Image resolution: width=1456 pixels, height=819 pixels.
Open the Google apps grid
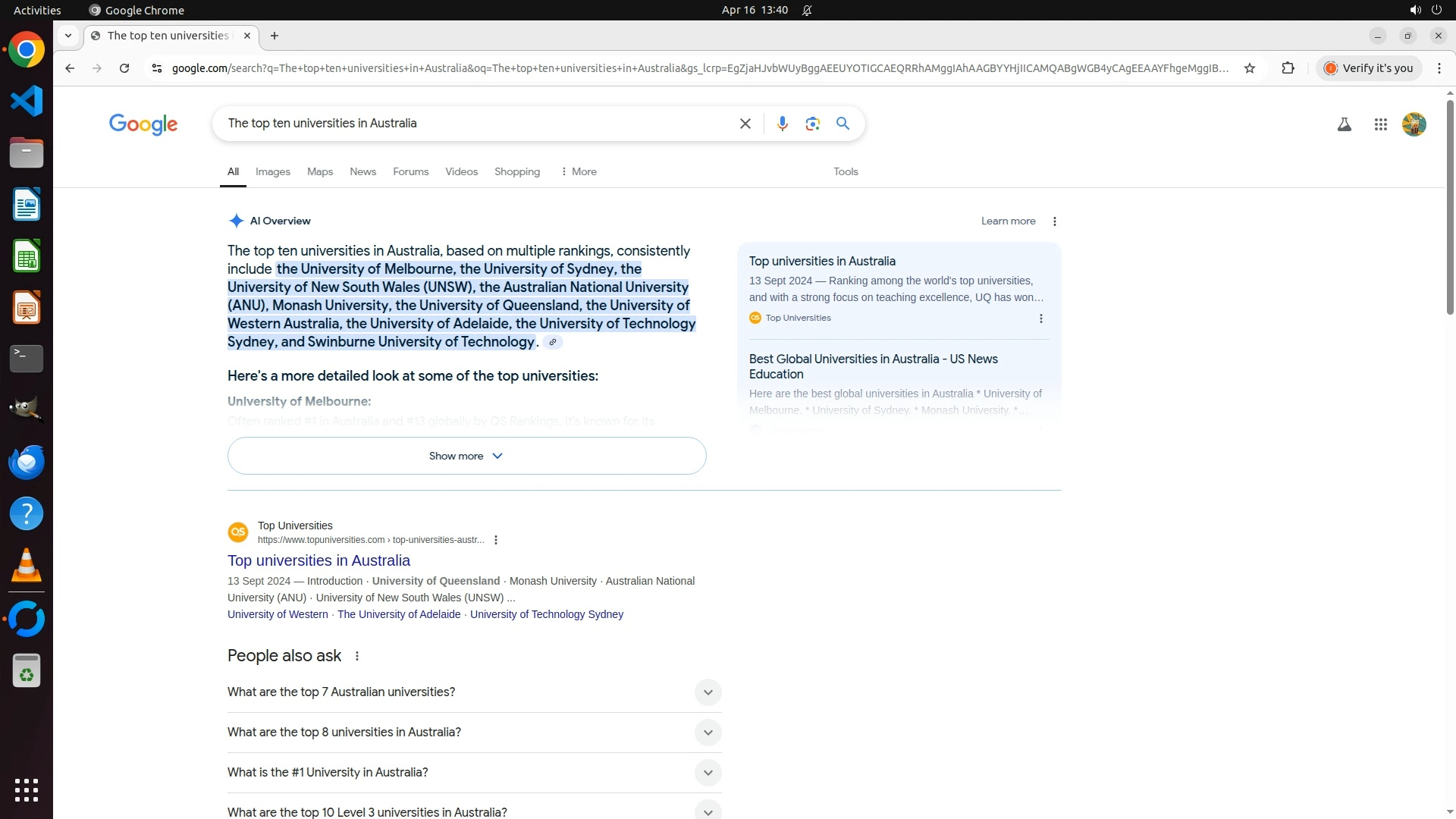tap(1380, 124)
